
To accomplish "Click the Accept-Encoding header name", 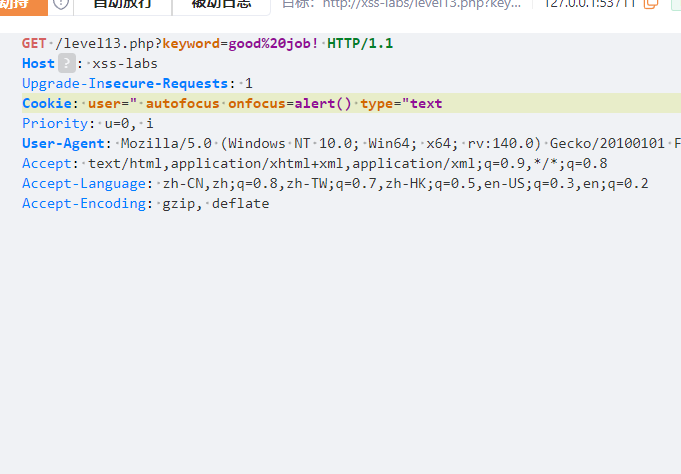I will [x=84, y=203].
